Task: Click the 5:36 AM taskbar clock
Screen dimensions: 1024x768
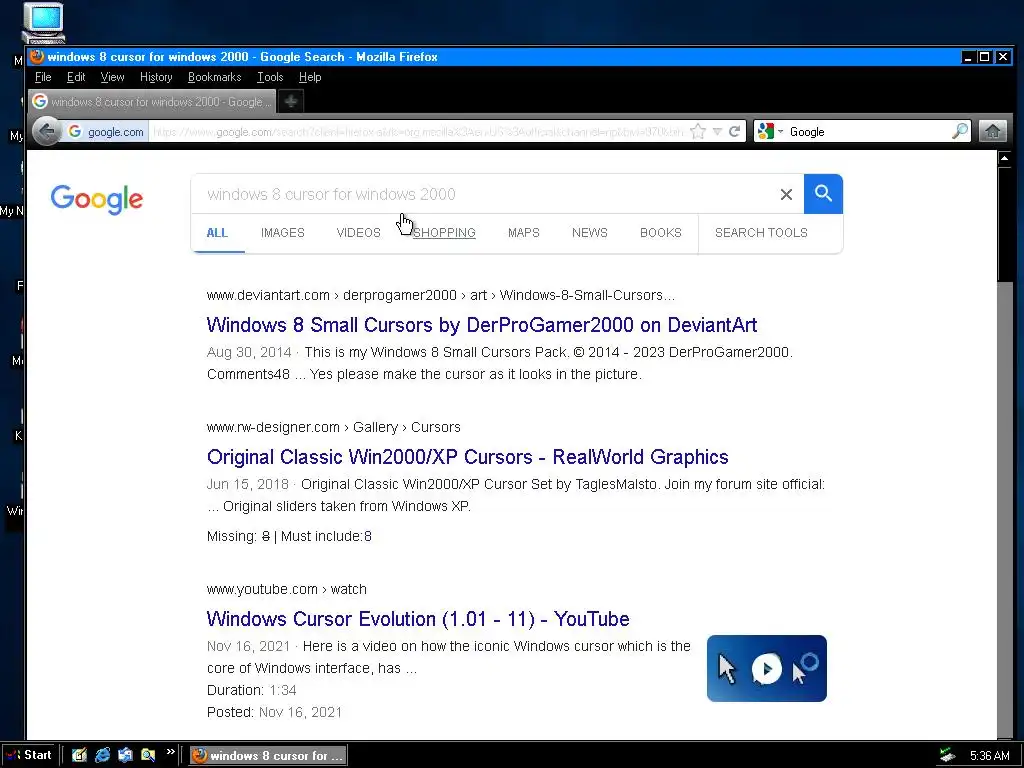Action: [x=989, y=756]
